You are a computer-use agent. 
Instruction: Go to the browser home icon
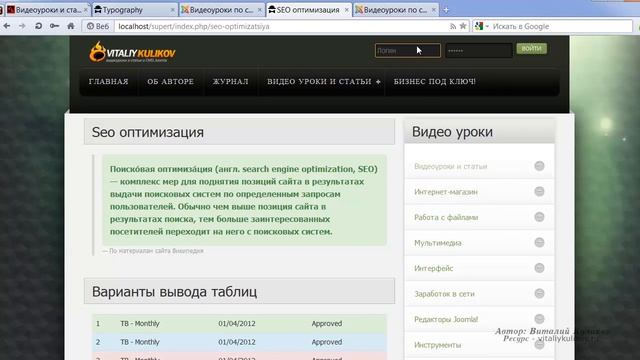[71, 26]
